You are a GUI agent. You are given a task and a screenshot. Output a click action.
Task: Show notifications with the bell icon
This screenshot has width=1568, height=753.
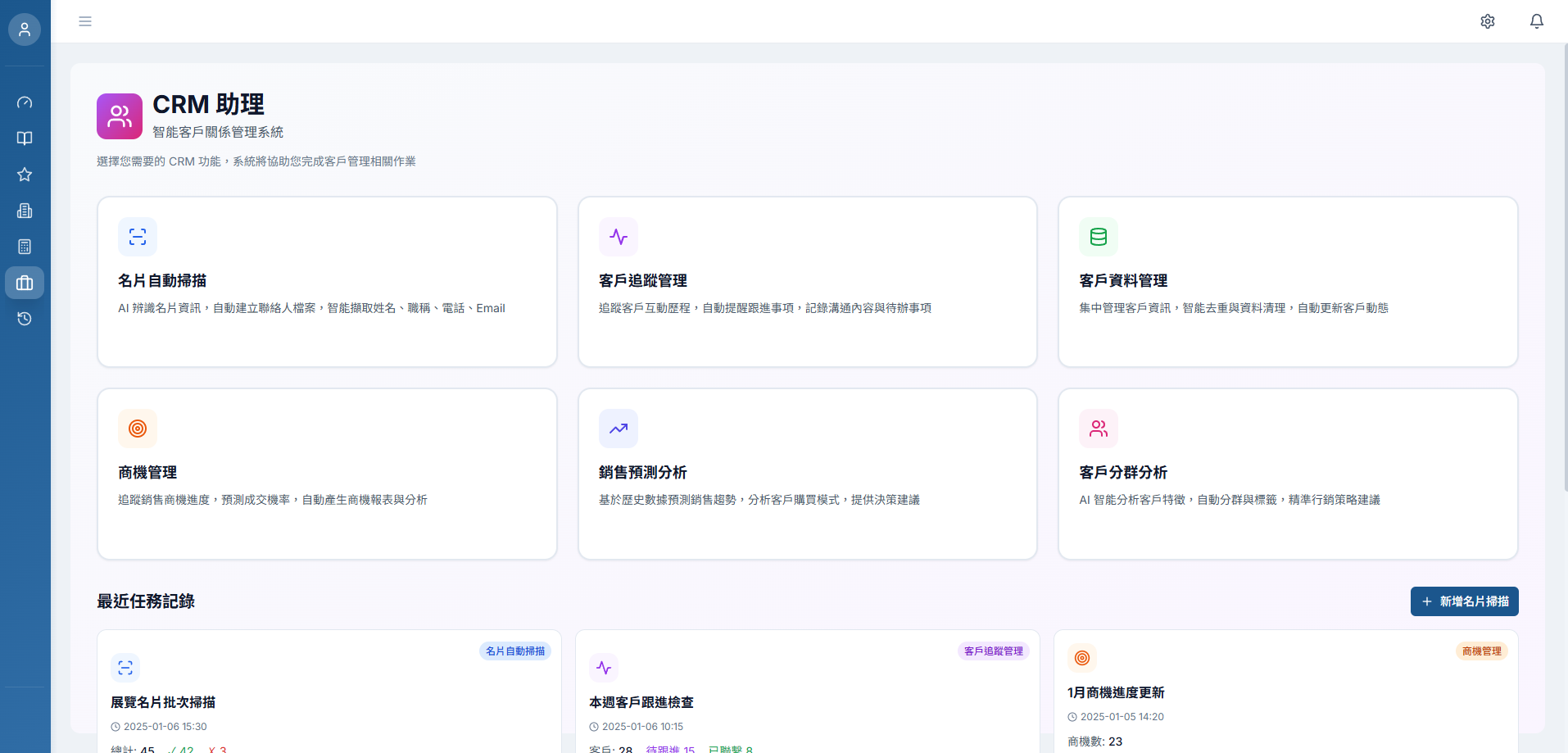tap(1537, 21)
